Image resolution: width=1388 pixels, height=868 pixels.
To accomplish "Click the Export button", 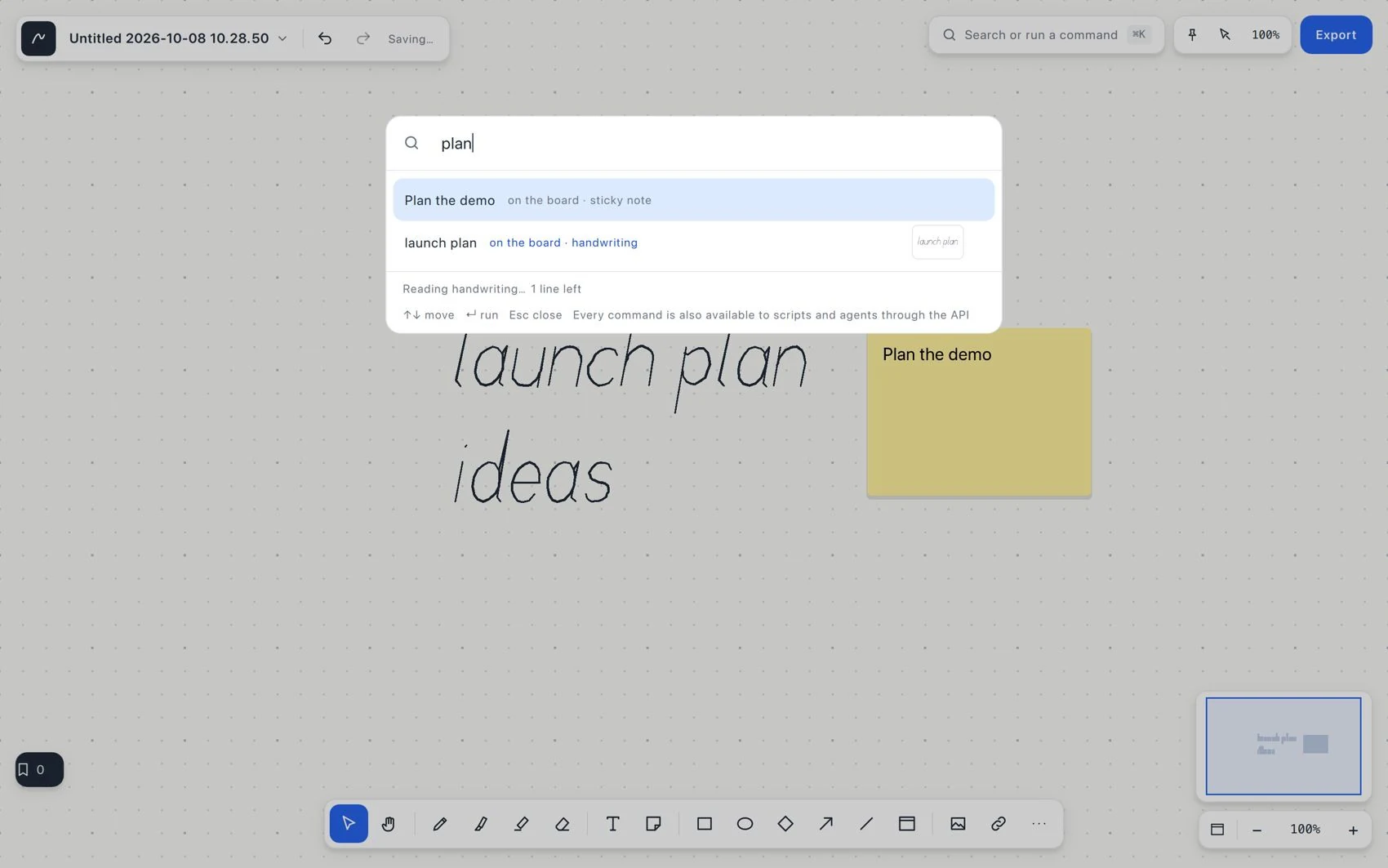I will pyautogui.click(x=1336, y=34).
